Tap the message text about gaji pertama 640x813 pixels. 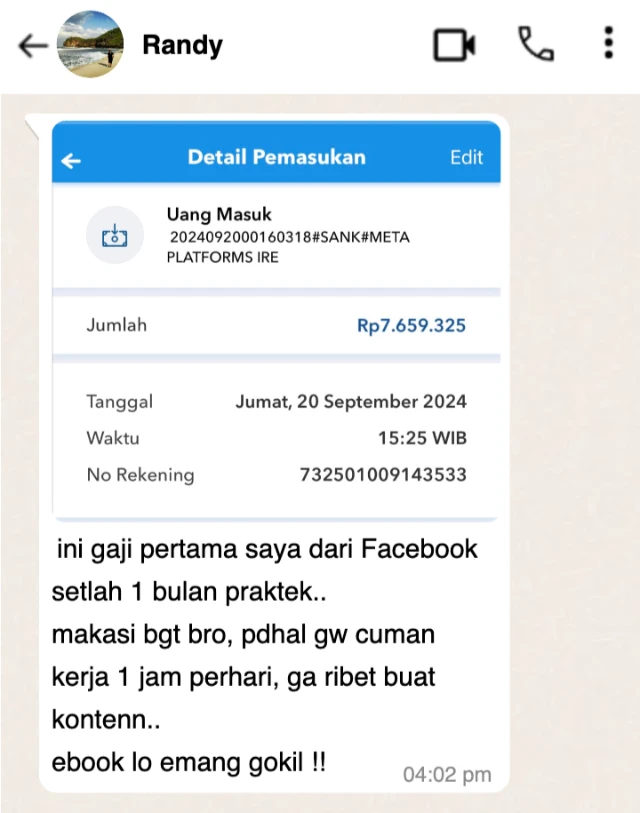pyautogui.click(x=265, y=655)
